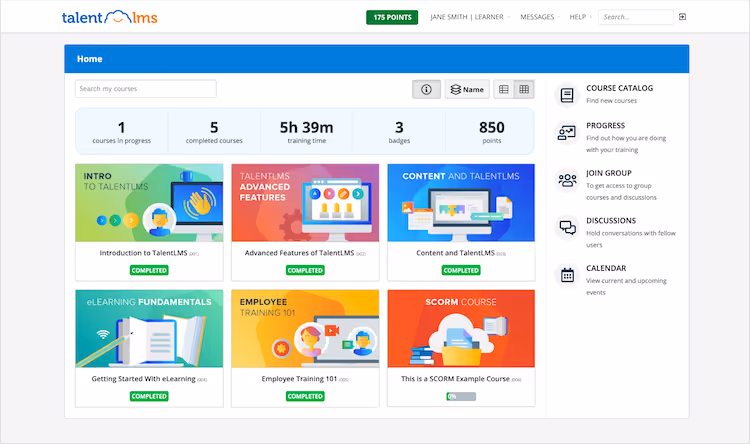The width and height of the screenshot is (750, 444).
Task: Click SCORM course 0% progress bar
Action: [461, 396]
